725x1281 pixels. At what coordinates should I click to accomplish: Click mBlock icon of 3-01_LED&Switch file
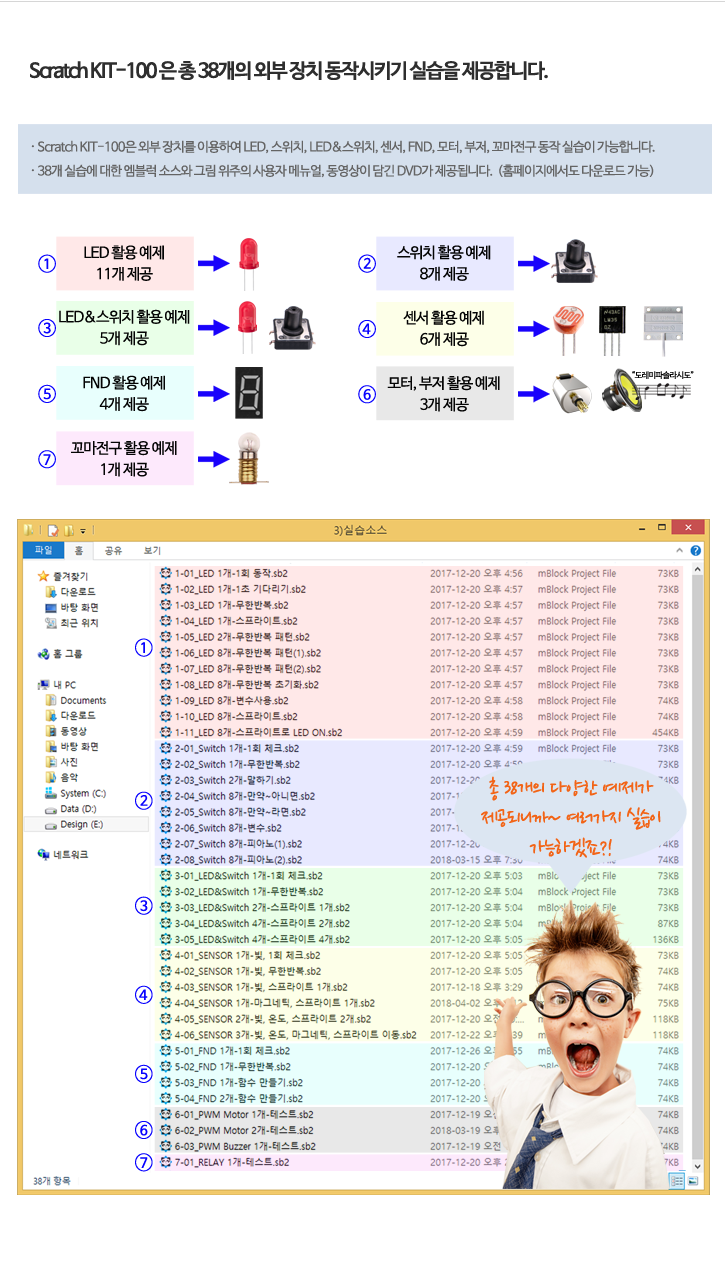165,876
